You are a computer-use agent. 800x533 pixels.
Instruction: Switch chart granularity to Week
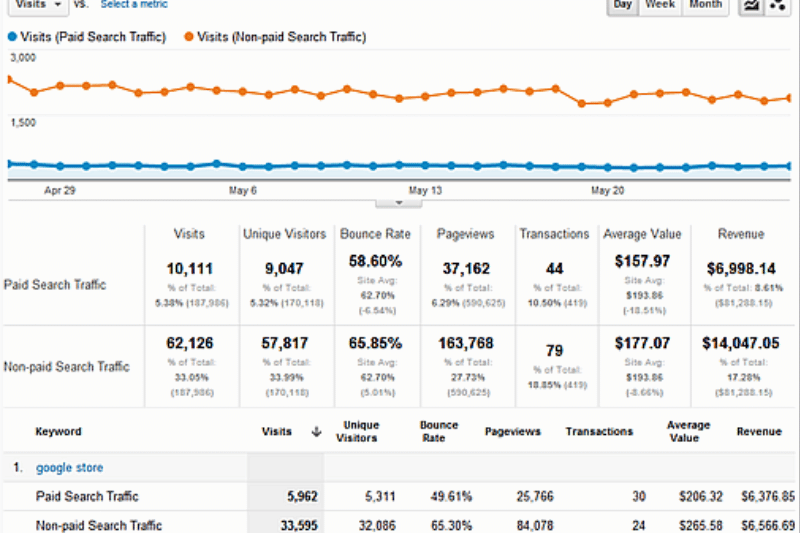pos(660,6)
